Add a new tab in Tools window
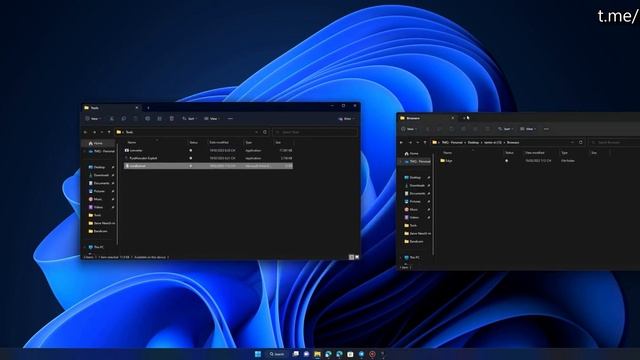This screenshot has width=640, height=360. tap(148, 108)
